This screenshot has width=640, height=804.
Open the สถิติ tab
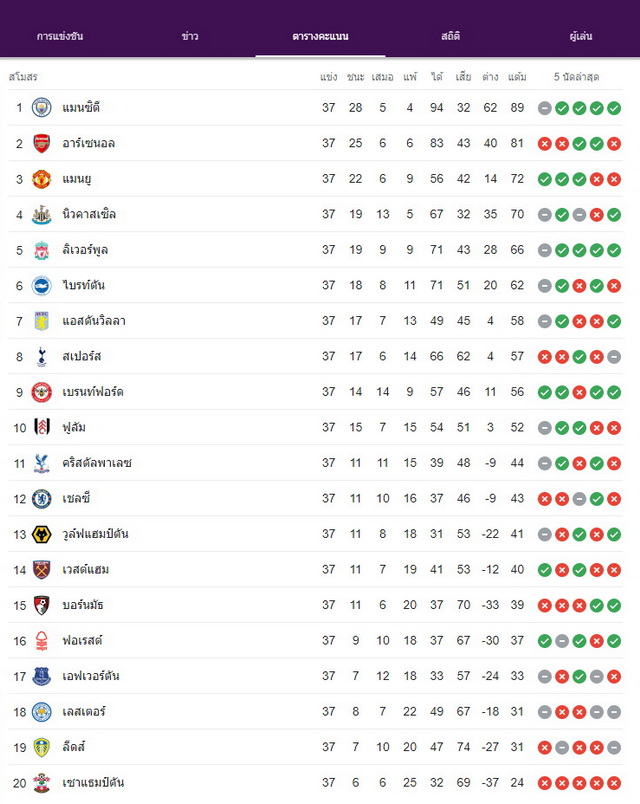[450, 36]
